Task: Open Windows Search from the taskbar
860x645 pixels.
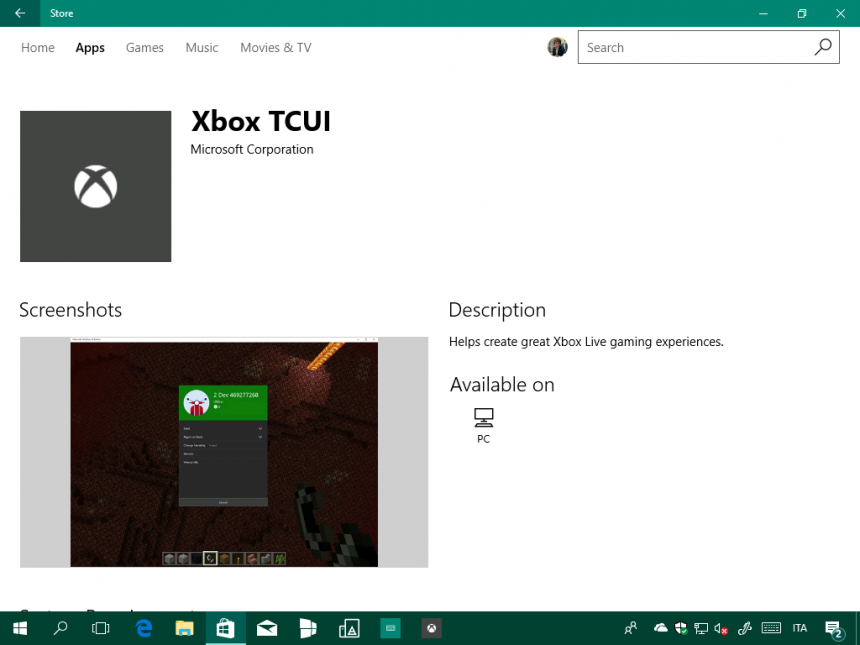Action: tap(59, 628)
